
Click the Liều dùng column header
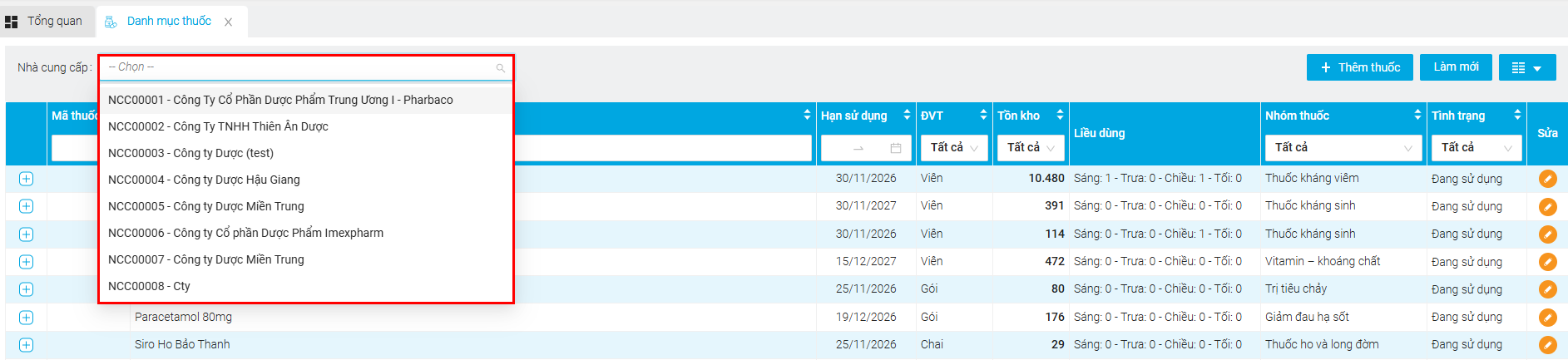click(1099, 133)
